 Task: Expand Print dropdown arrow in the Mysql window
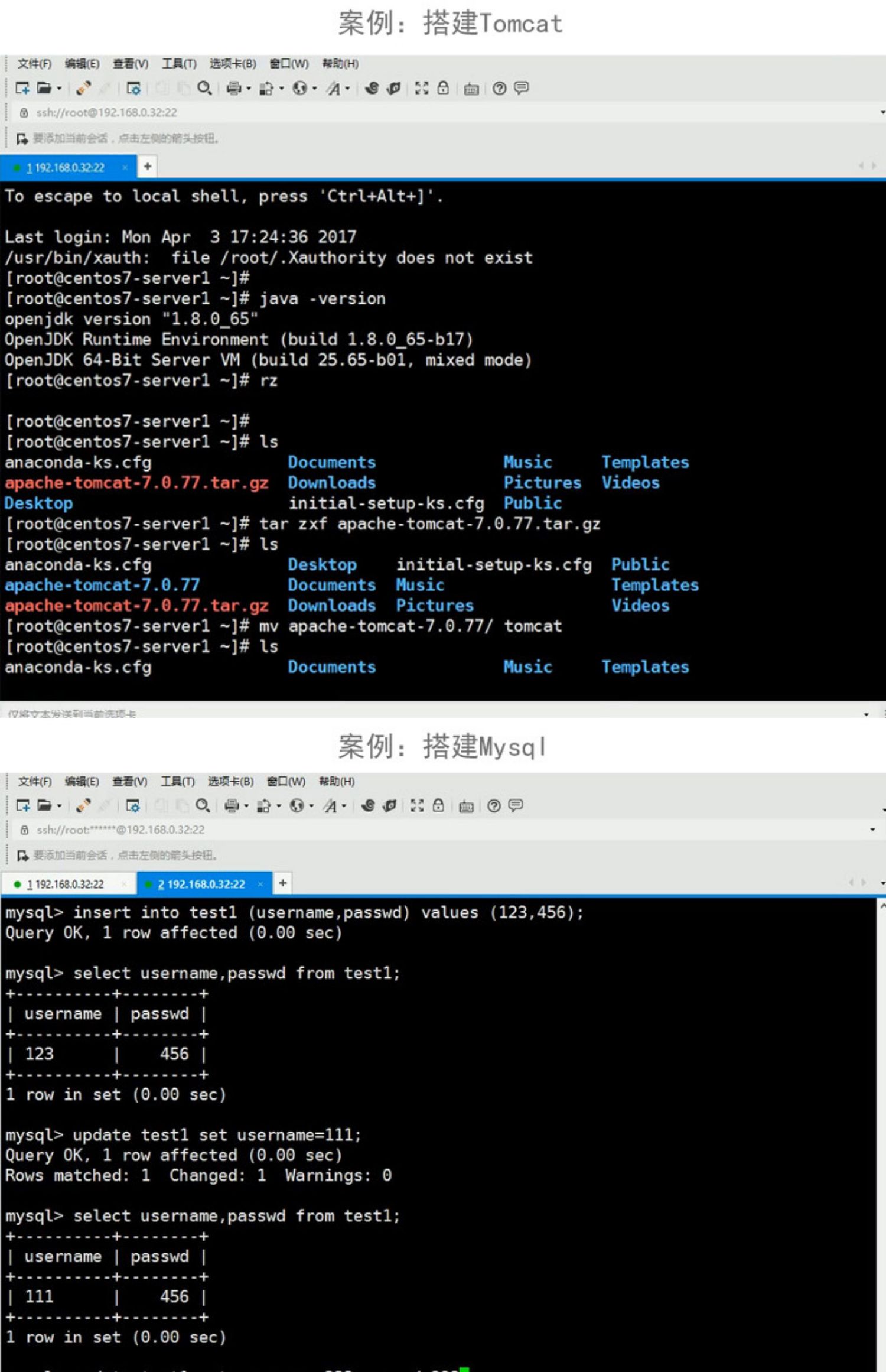coord(246,806)
